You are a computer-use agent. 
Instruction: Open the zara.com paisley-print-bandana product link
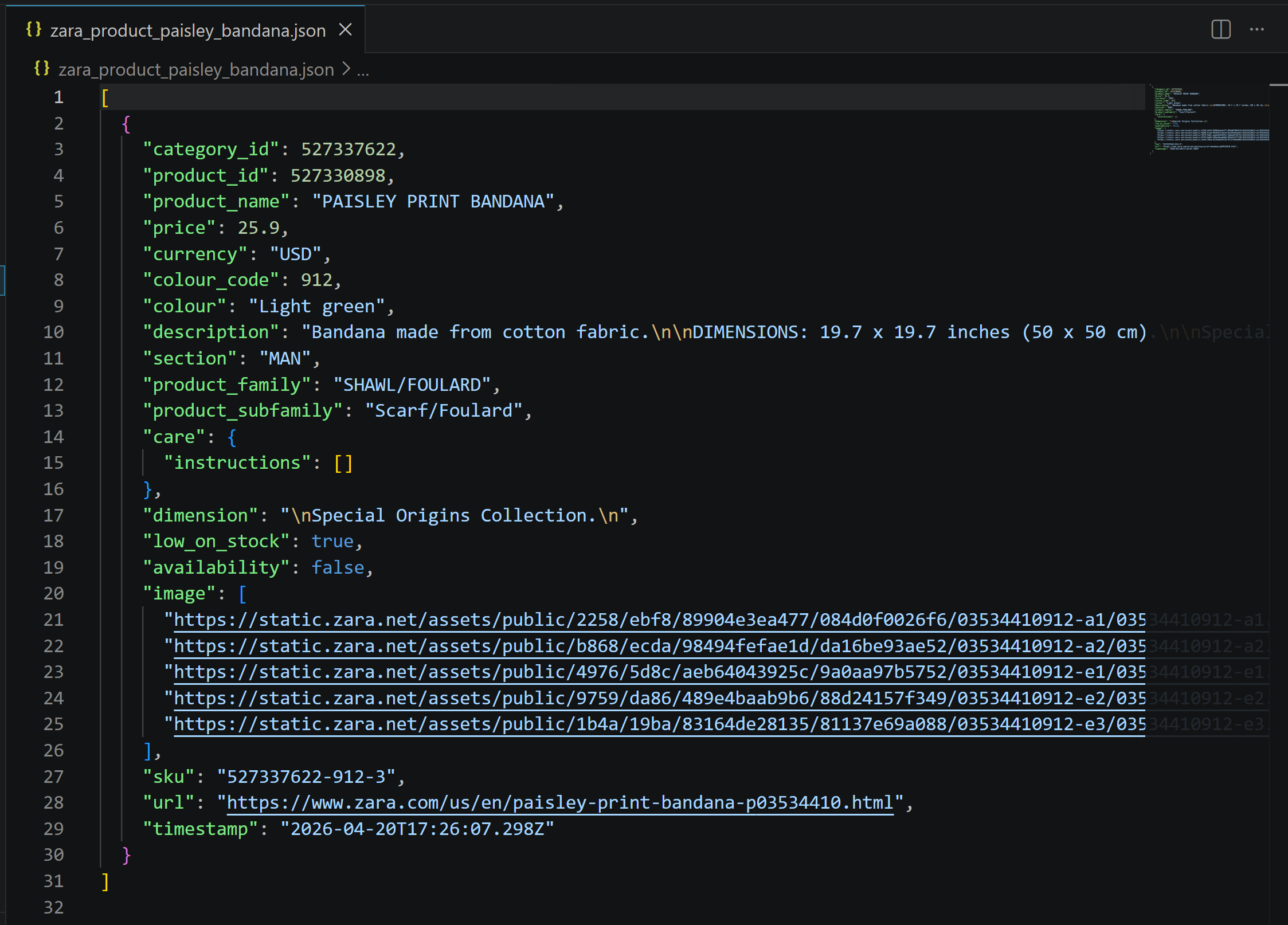tap(560, 803)
